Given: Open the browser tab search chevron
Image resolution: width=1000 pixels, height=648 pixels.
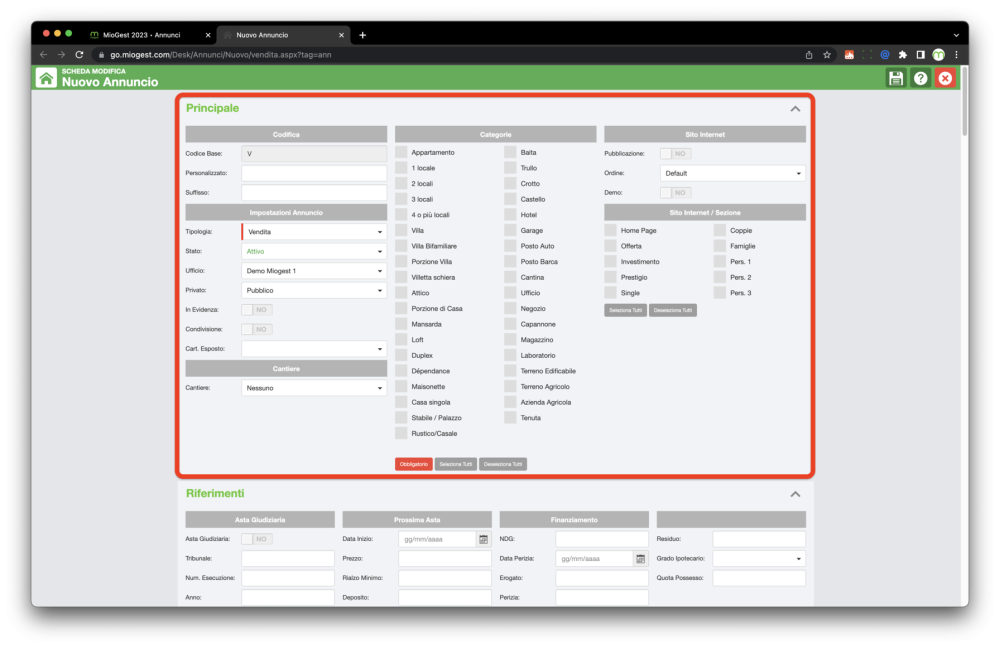Looking at the screenshot, I should click(956, 35).
